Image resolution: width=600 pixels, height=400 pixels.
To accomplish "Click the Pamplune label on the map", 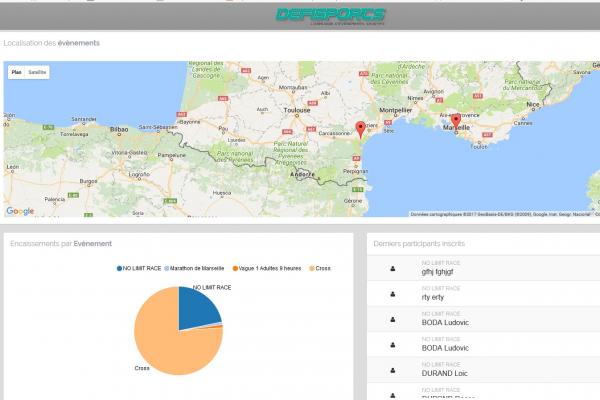I will 172,155.
